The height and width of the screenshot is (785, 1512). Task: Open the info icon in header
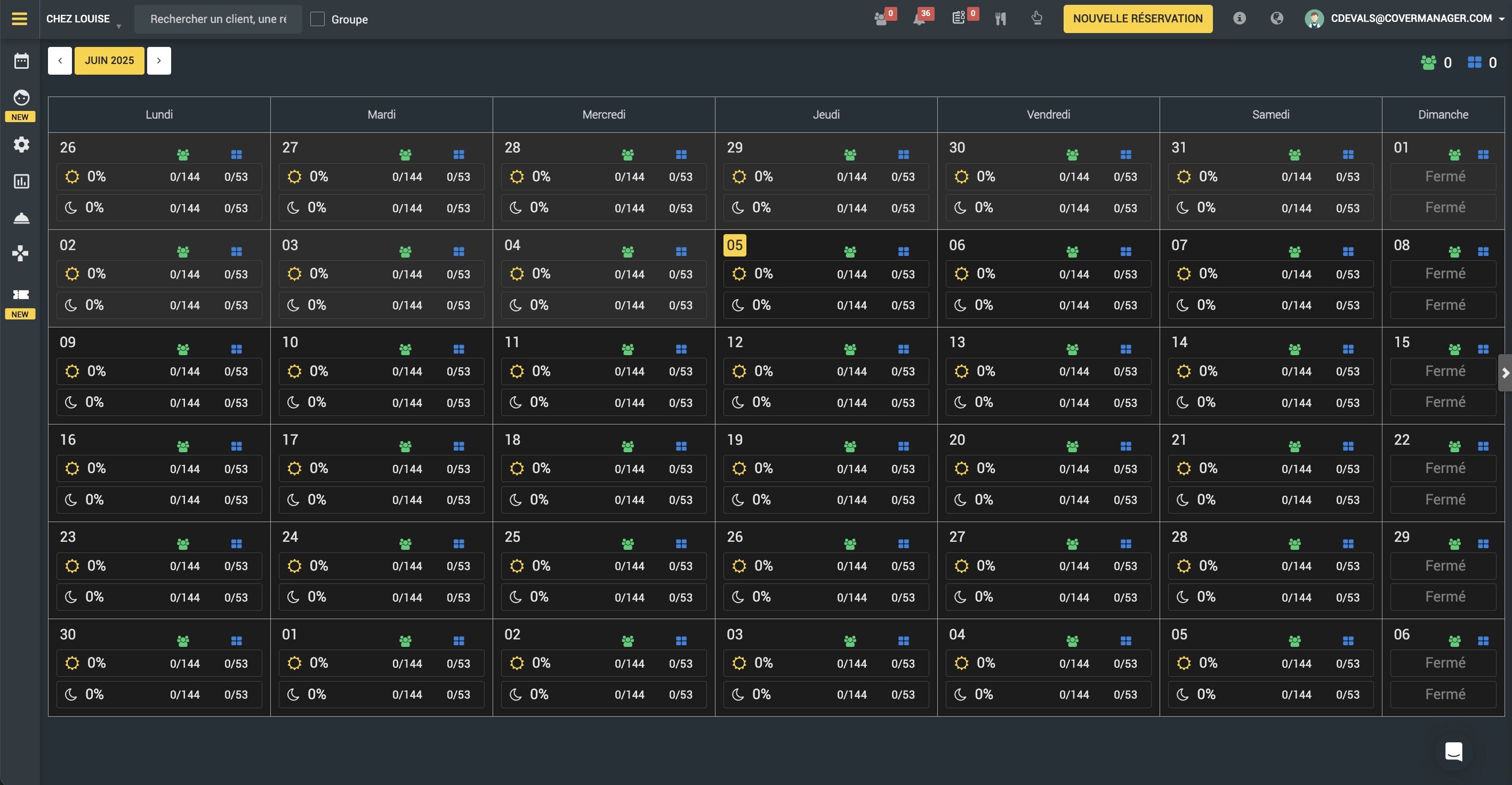click(x=1239, y=19)
